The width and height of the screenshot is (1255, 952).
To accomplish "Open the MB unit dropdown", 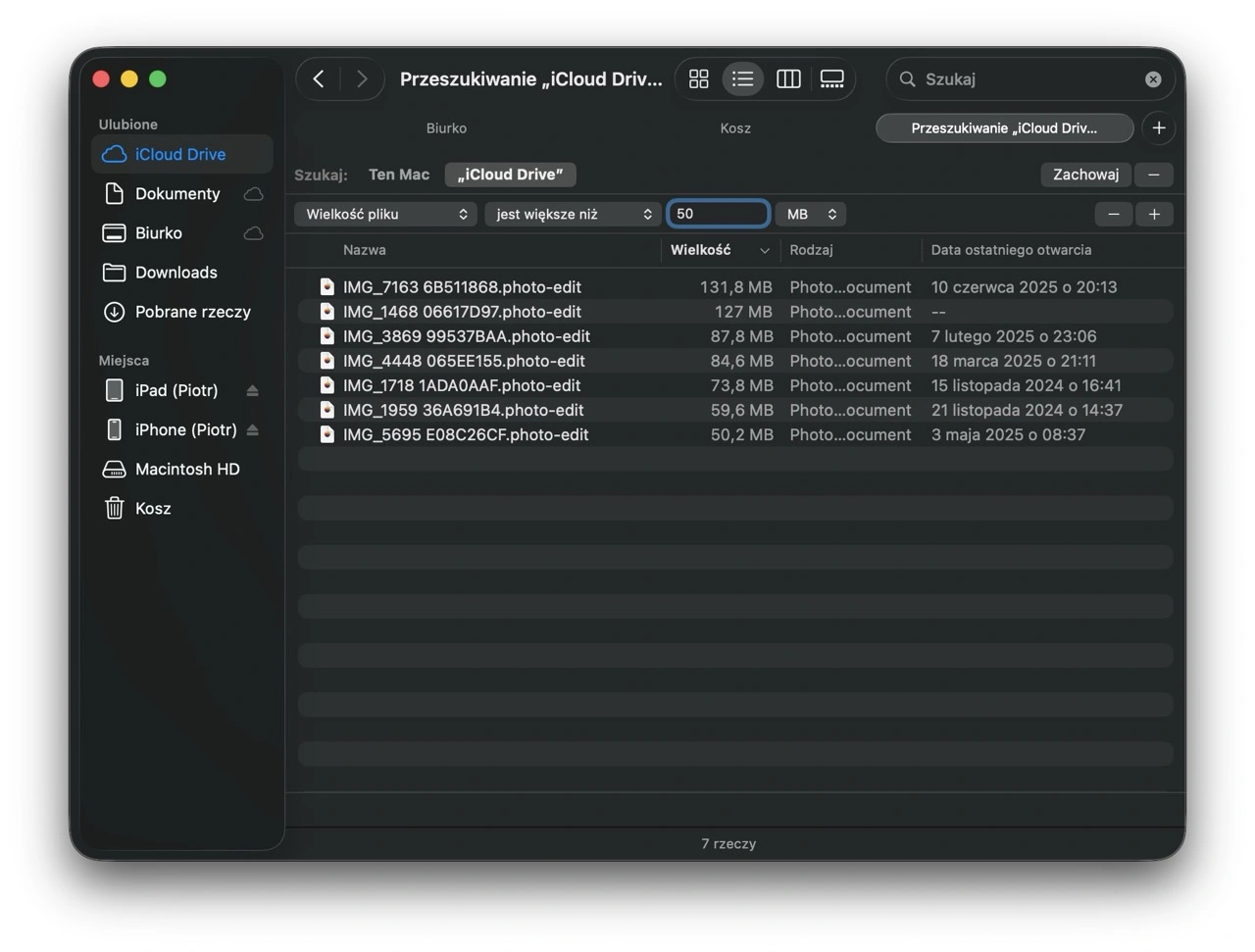I will [811, 214].
